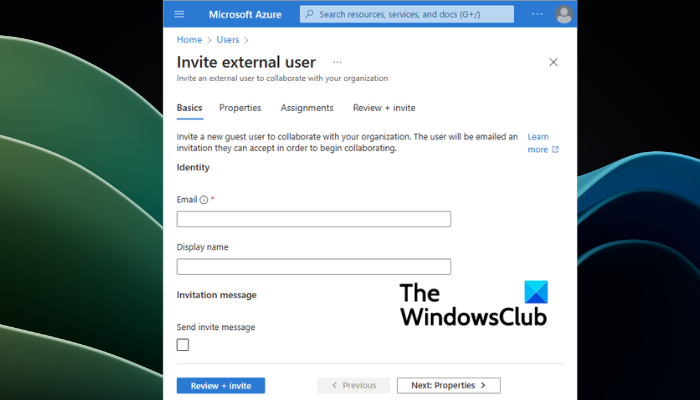Click the Invitation message heading
700x400 pixels.
[x=217, y=295]
